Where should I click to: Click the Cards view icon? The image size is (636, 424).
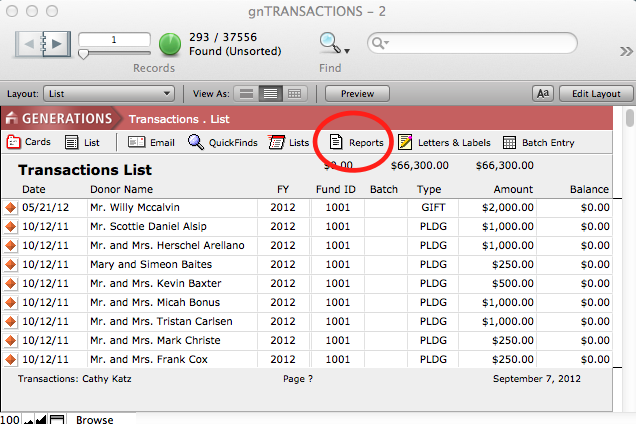tap(14, 143)
